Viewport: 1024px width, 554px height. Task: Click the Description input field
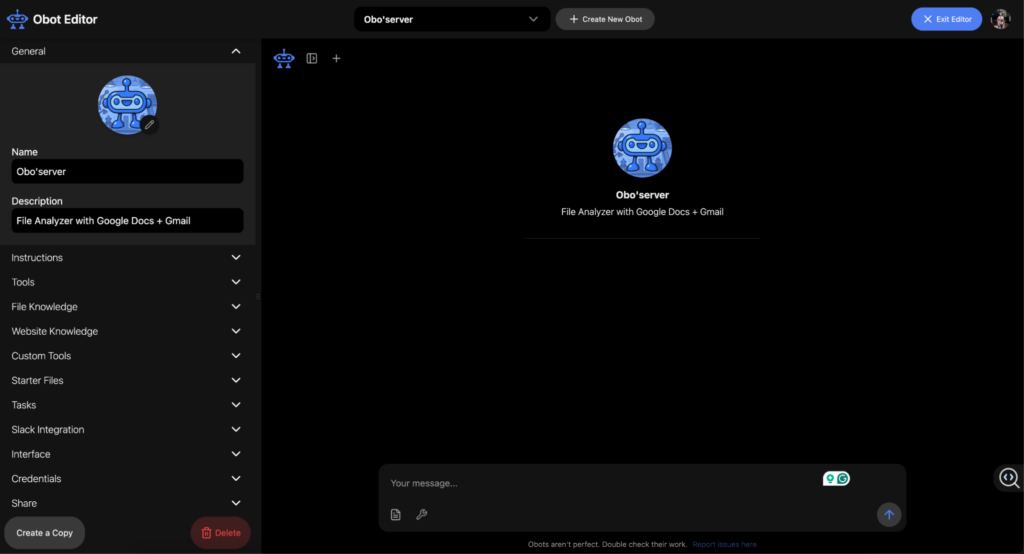click(127, 221)
